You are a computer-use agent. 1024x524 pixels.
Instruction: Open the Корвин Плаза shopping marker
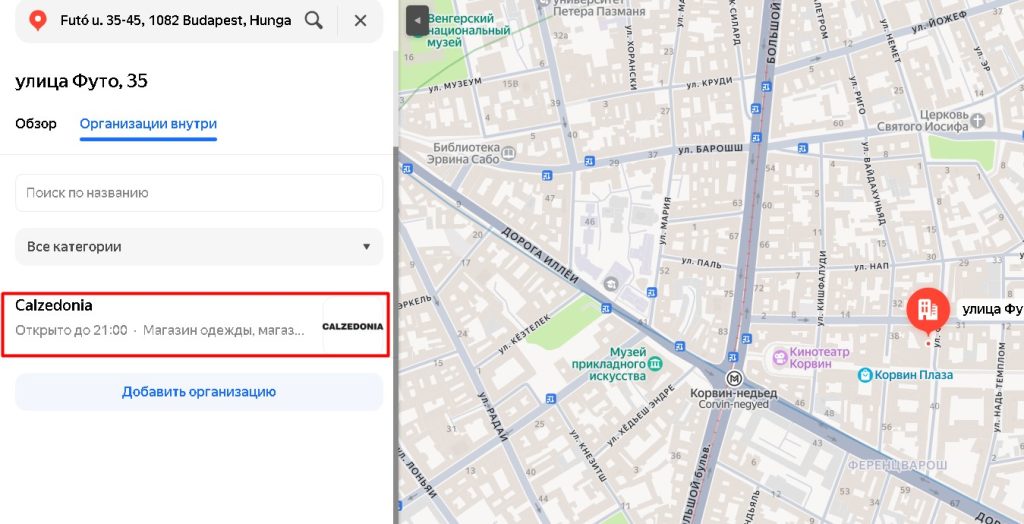[x=866, y=375]
